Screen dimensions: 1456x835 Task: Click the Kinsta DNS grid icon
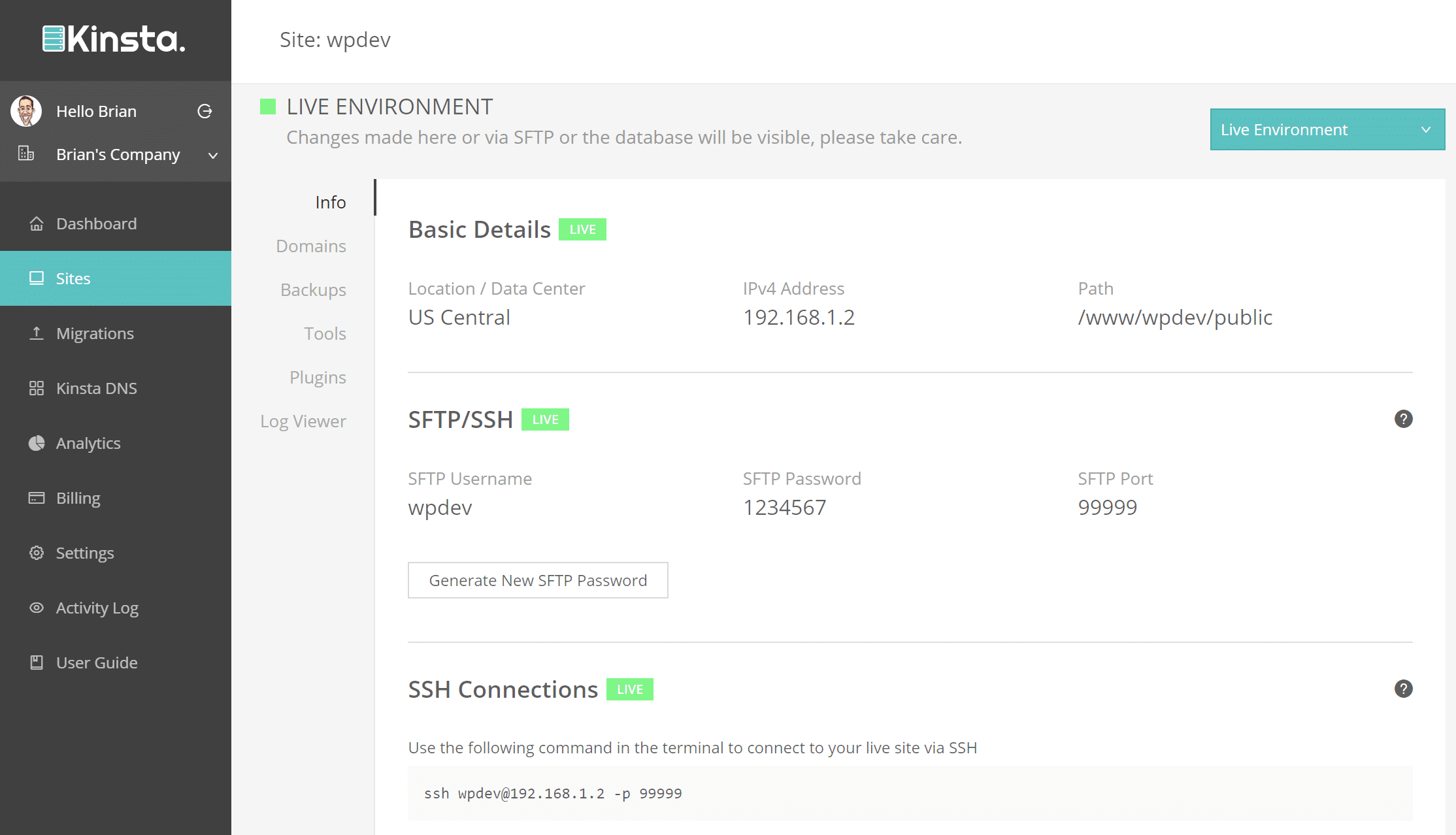(x=37, y=388)
